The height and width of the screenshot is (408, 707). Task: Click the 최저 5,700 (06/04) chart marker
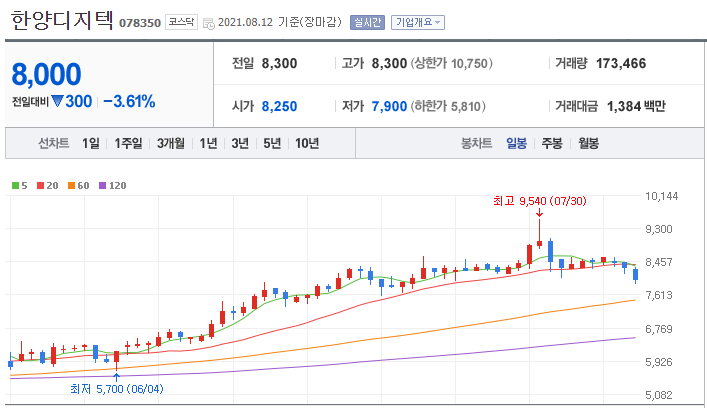pos(117,389)
